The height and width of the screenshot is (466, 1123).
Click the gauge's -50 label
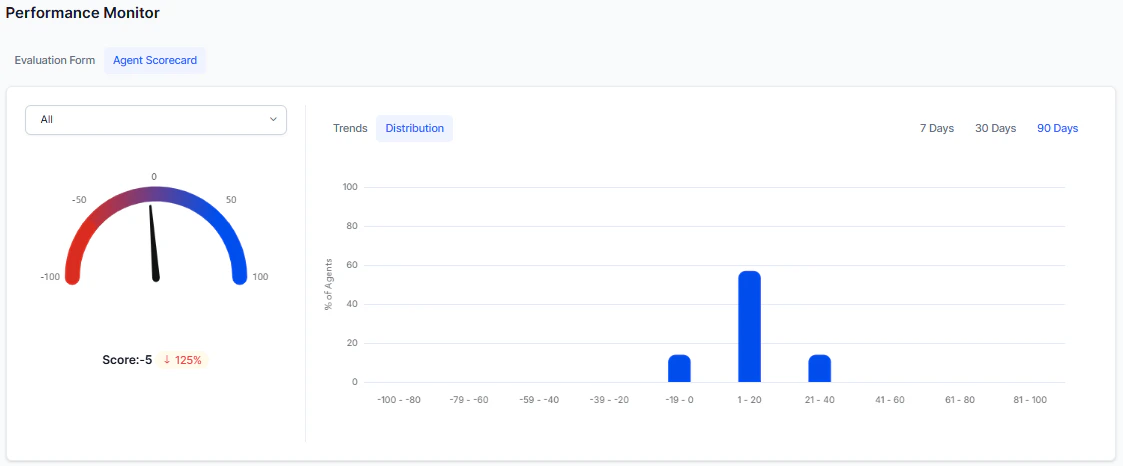tap(79, 200)
